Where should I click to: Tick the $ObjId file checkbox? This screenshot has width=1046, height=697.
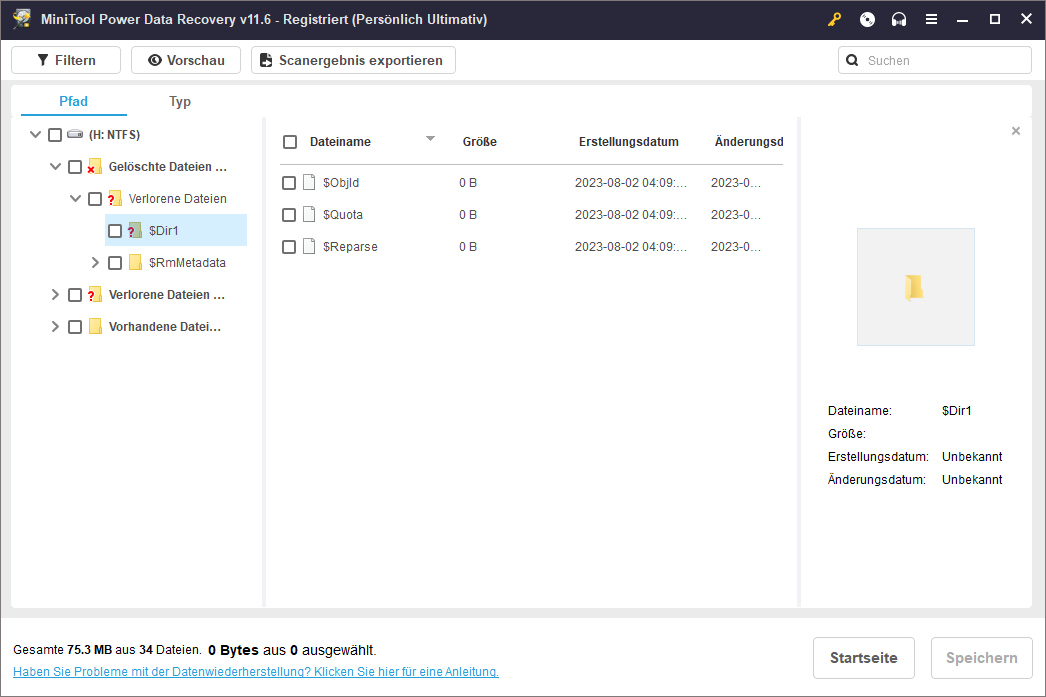tap(289, 183)
